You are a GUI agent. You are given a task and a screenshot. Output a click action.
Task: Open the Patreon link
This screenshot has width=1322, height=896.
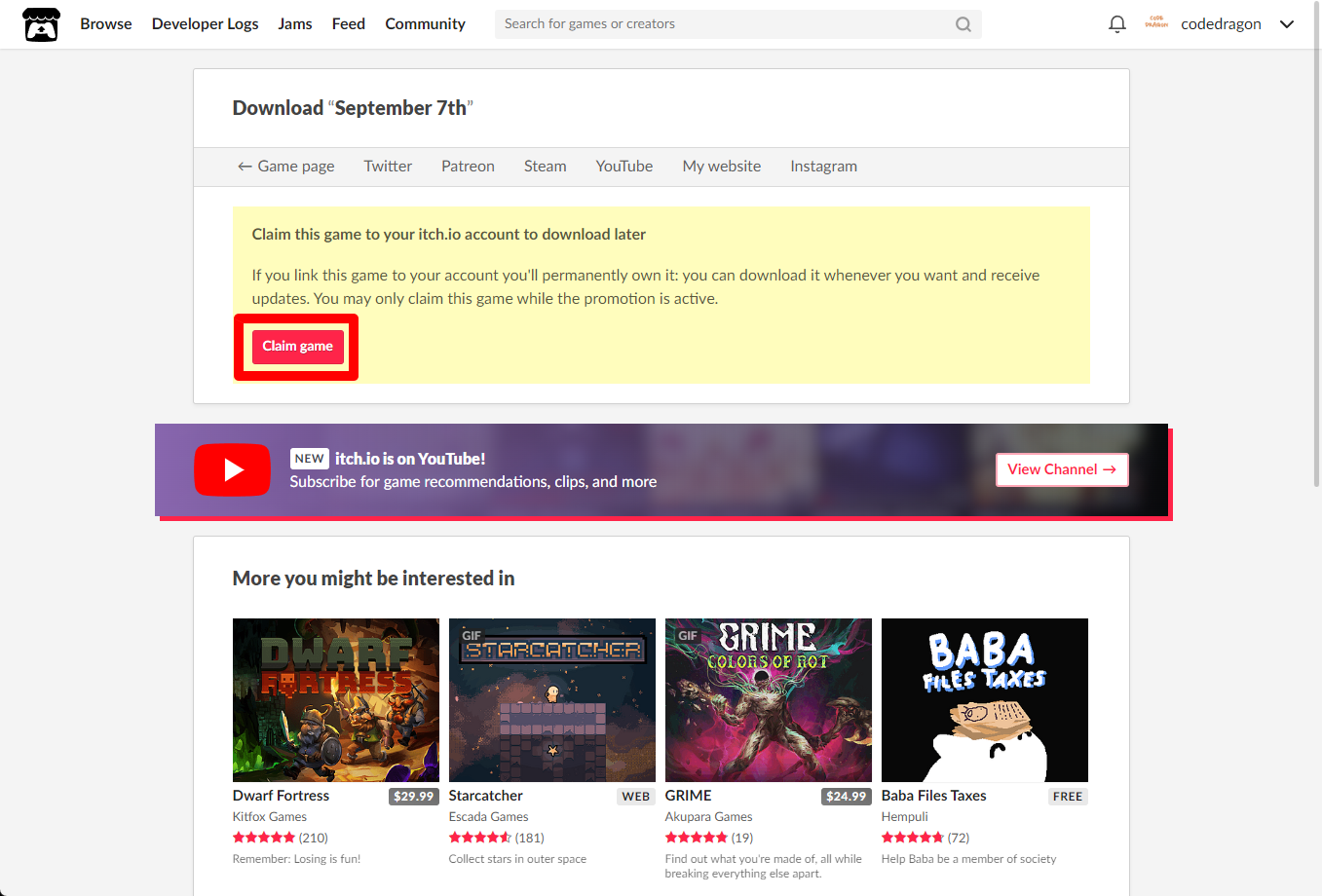[x=468, y=167]
